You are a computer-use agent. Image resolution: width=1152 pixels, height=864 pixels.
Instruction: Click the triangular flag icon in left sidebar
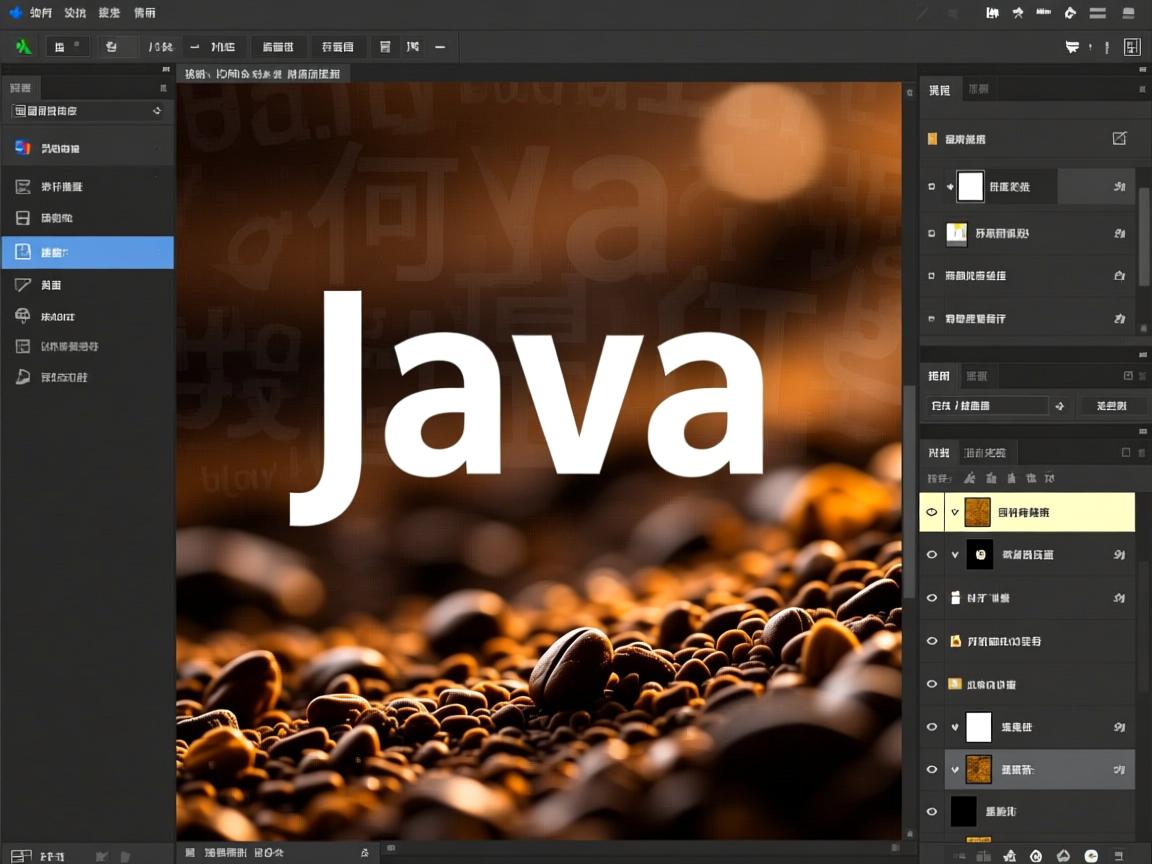tap(22, 285)
